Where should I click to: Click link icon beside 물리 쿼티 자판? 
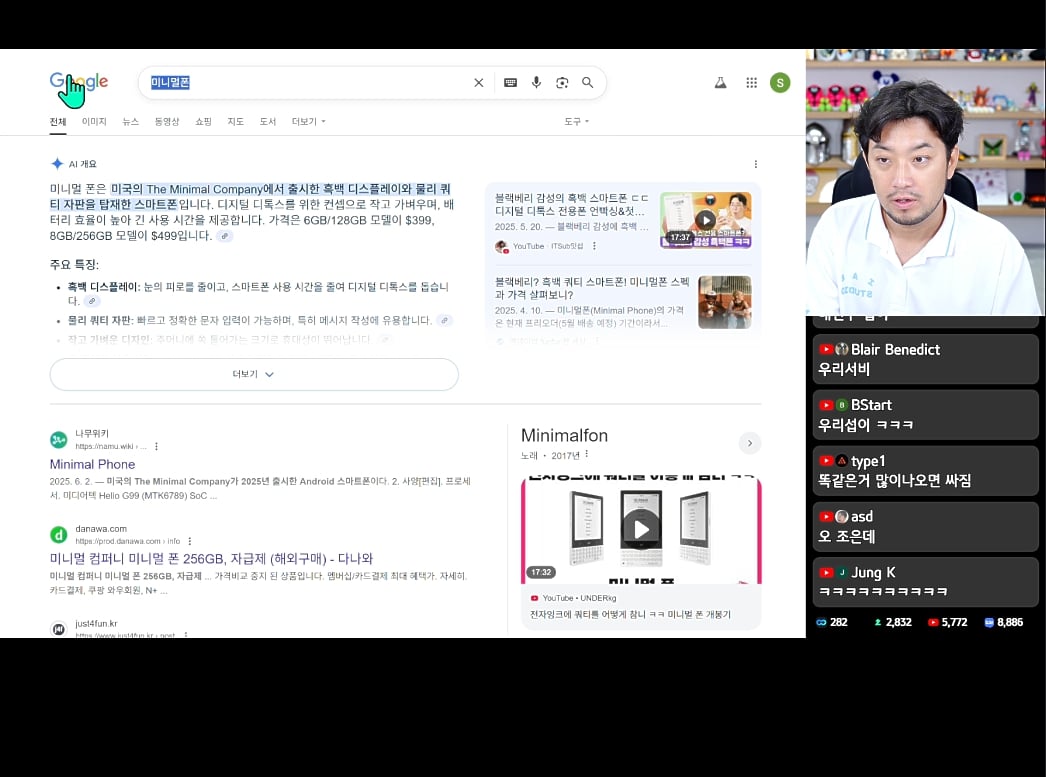coord(444,321)
